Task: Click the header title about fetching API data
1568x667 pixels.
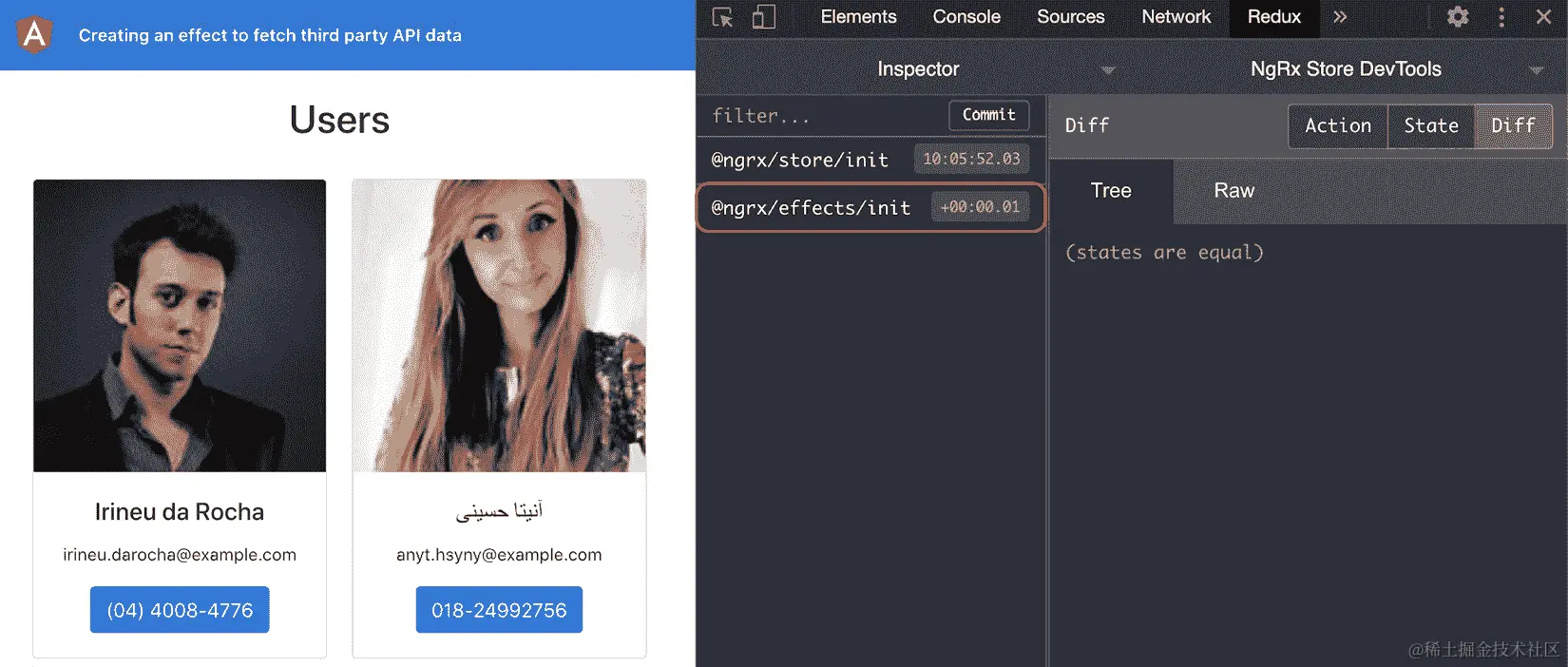Action: click(270, 35)
